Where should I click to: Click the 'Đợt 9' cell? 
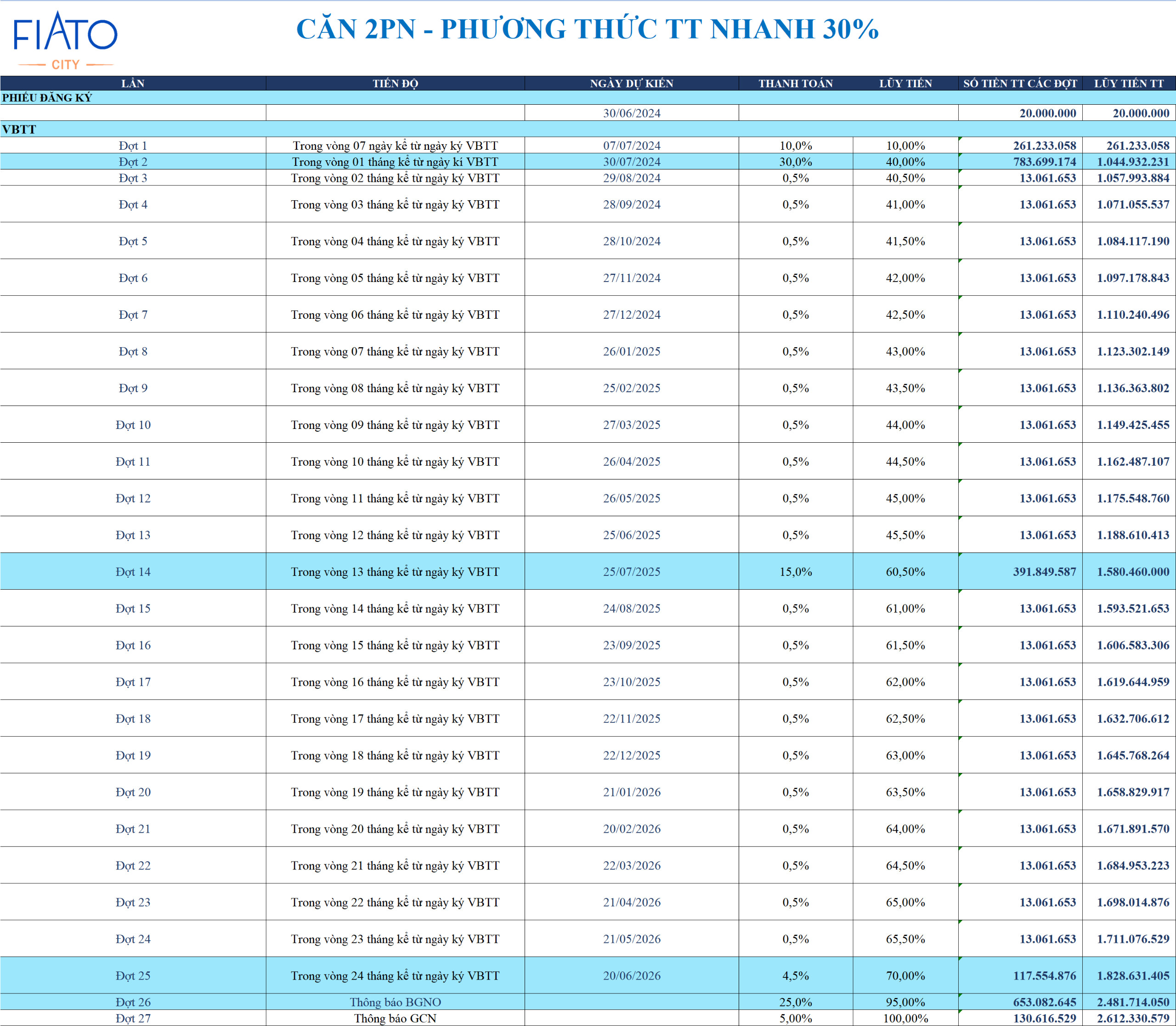133,388
